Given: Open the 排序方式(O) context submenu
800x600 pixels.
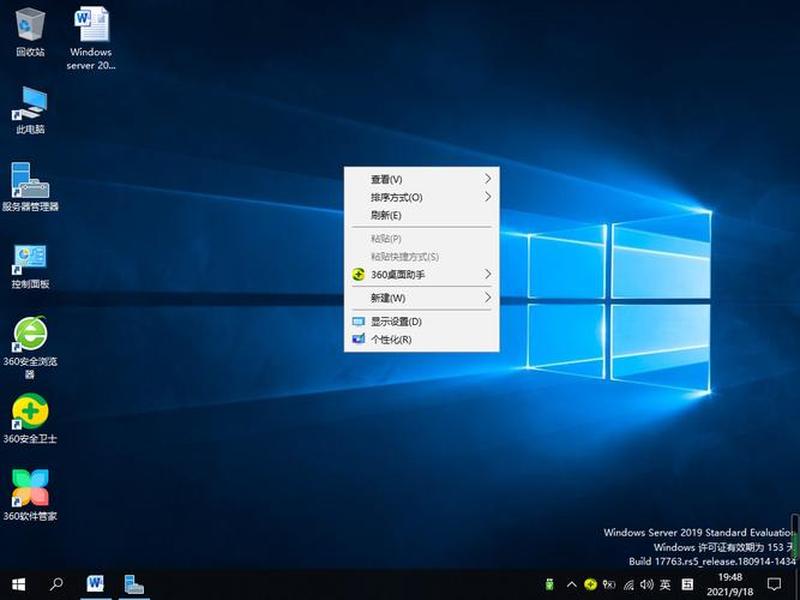Looking at the screenshot, I should click(421, 197).
